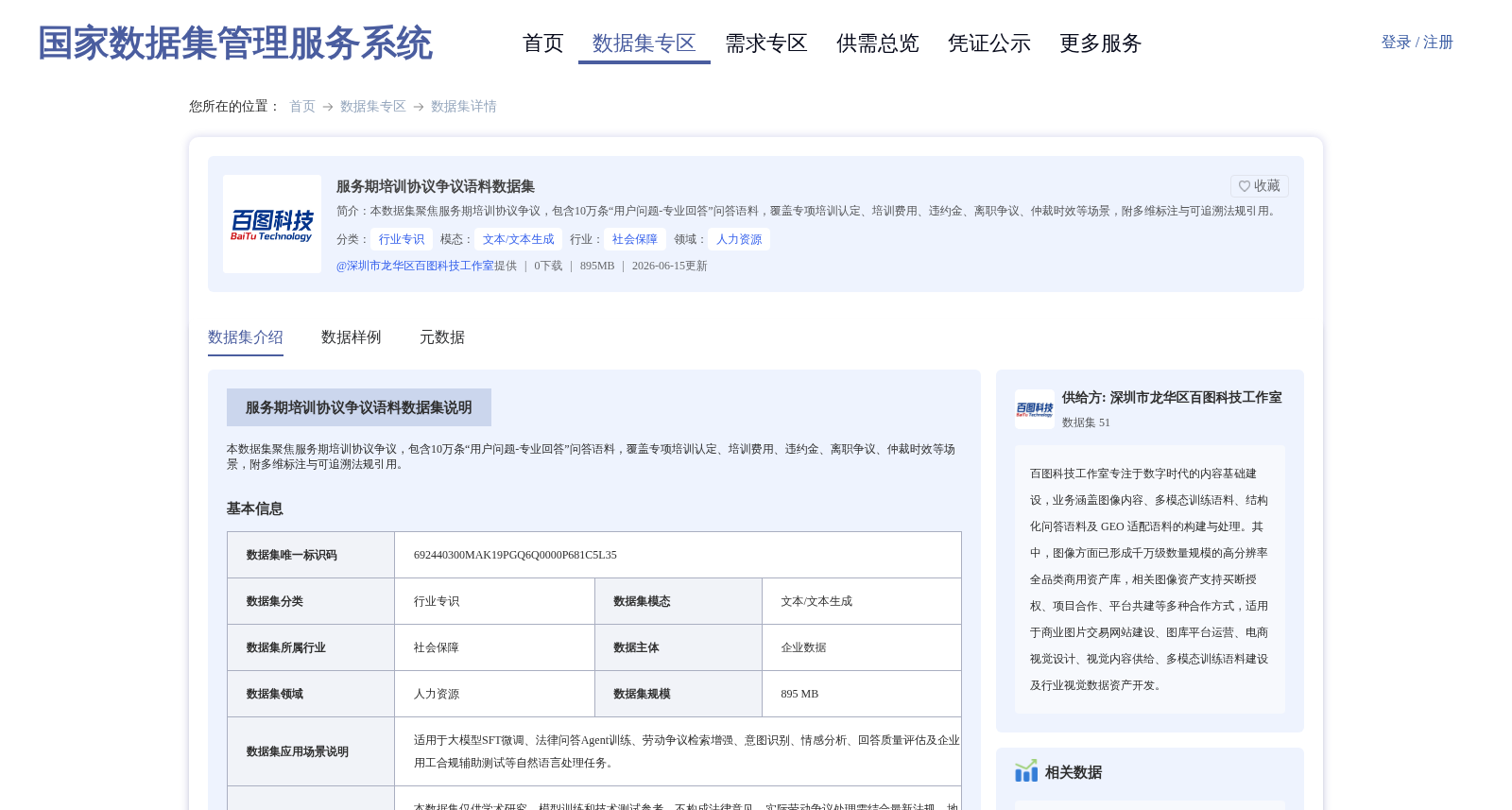The height and width of the screenshot is (810, 1512).
Task: Click the 服务期培训协议争议语料数据集说明 heading
Action: (x=359, y=407)
